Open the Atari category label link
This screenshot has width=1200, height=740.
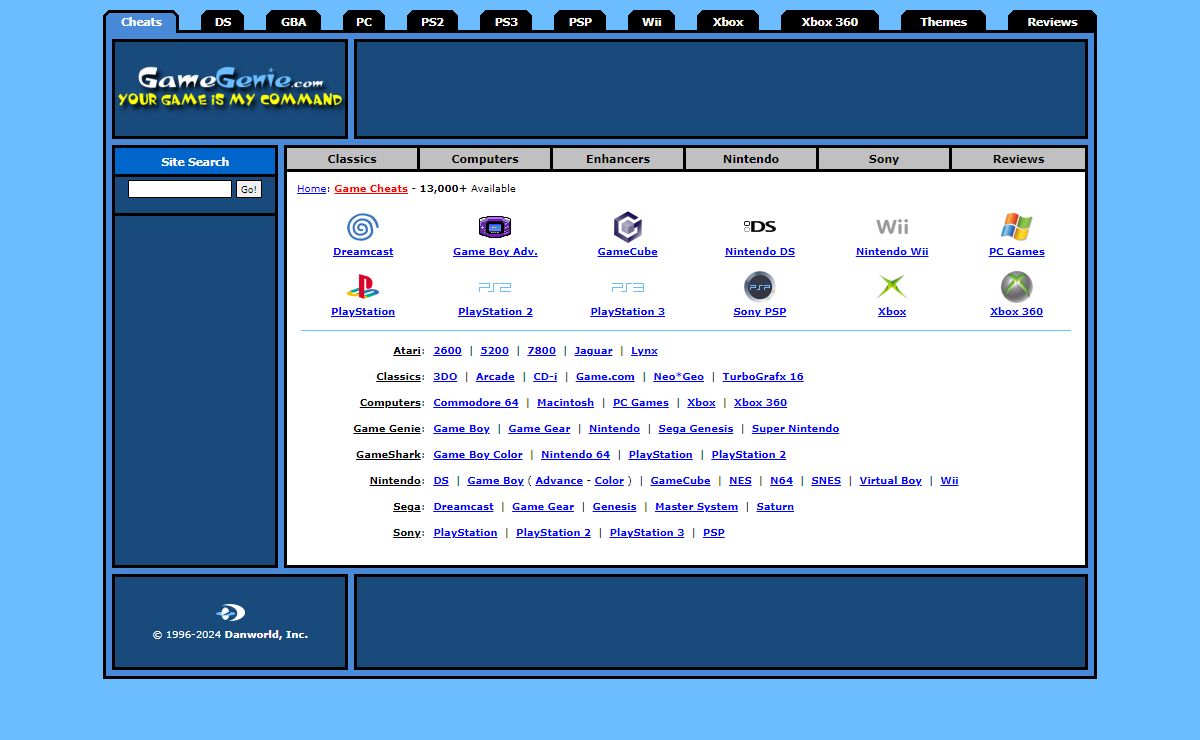[x=407, y=351]
